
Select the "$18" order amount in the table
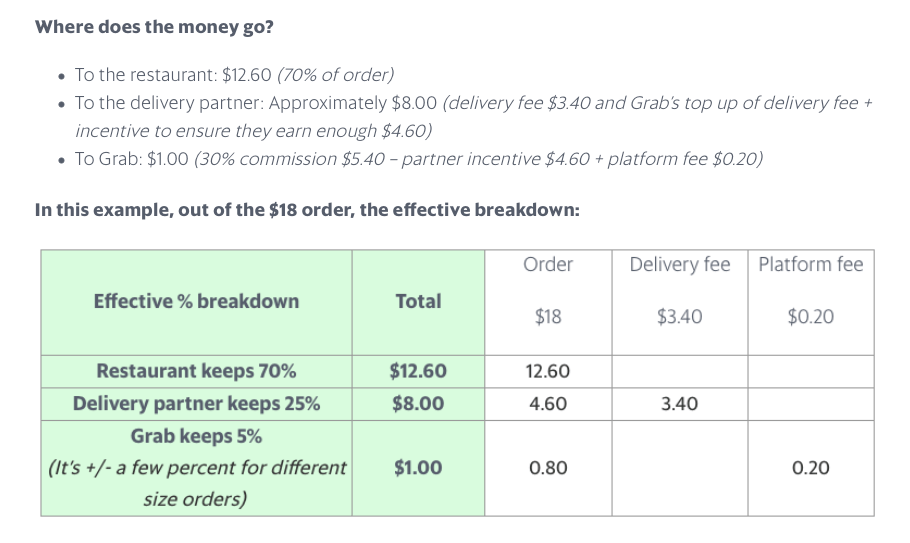pyautogui.click(x=548, y=317)
